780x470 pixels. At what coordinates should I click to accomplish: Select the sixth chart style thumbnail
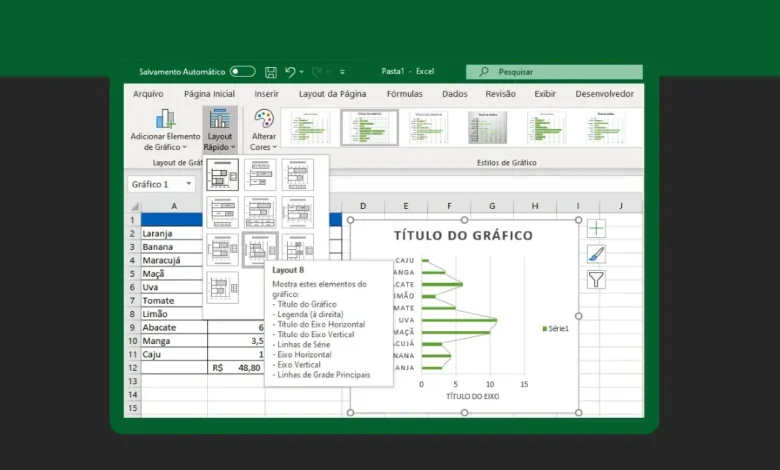(605, 128)
